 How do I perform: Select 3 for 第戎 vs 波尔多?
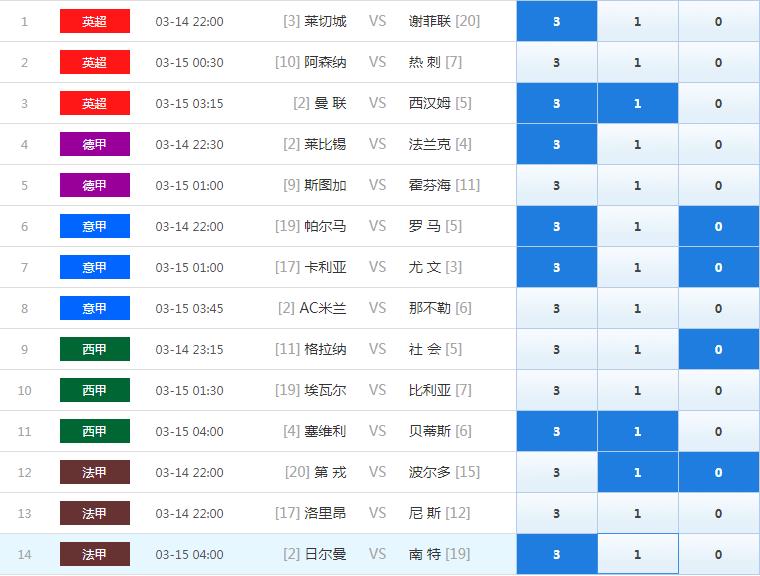tap(556, 472)
